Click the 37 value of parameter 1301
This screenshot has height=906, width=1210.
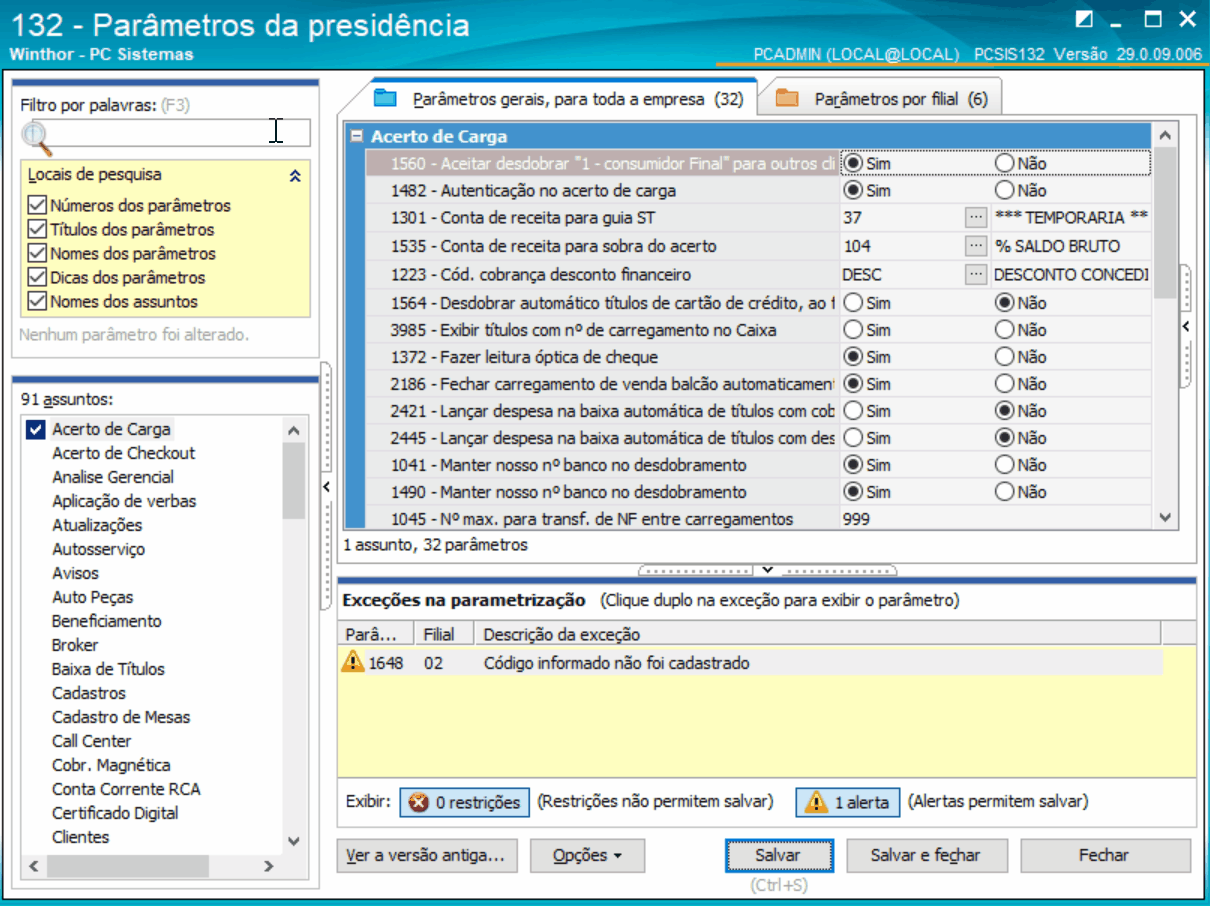tap(852, 217)
